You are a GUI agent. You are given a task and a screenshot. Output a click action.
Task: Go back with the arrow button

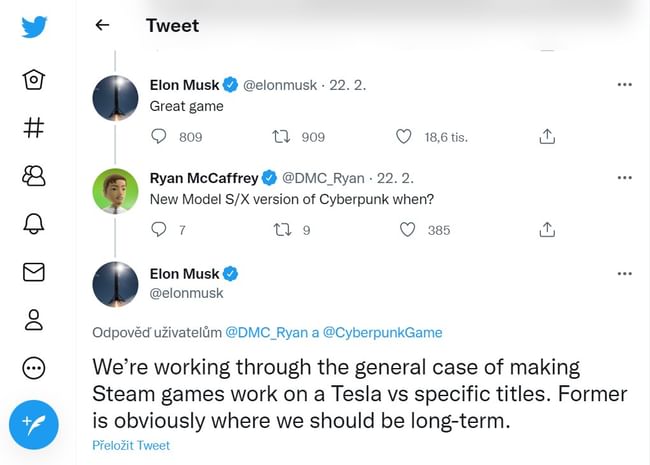pos(101,26)
